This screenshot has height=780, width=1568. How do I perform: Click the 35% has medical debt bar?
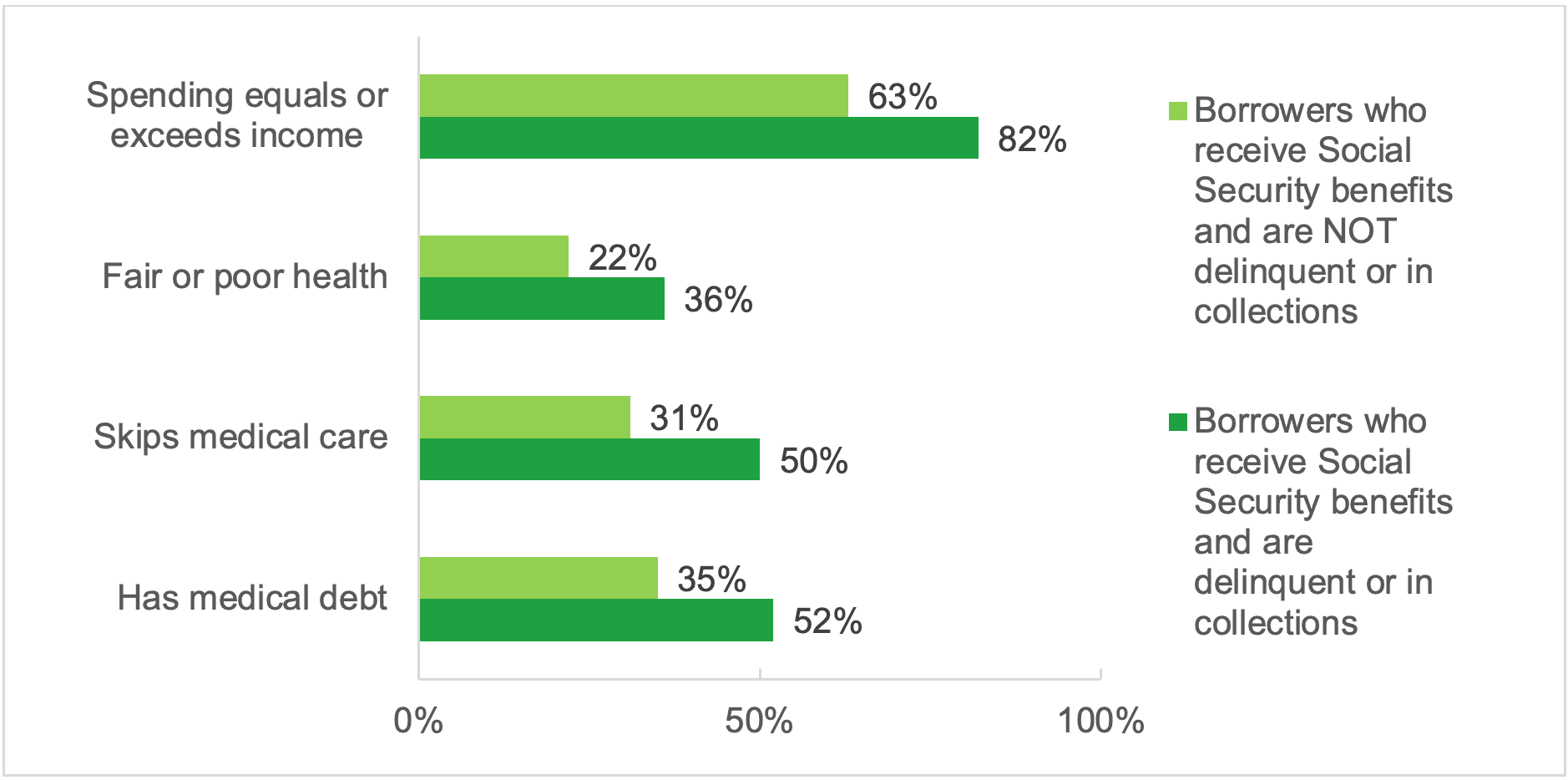(539, 578)
